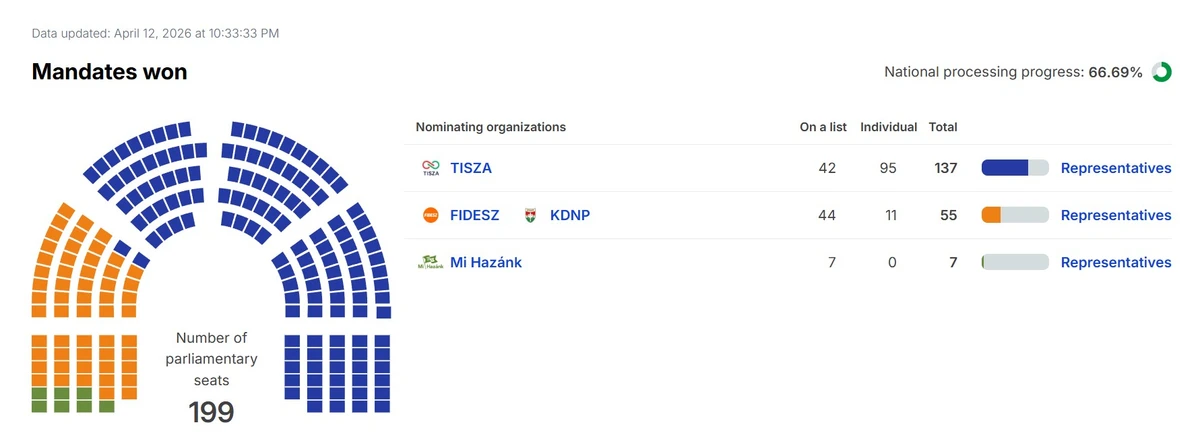
Task: Click the Mi Hazánk seat-share bar
Action: point(1014,262)
